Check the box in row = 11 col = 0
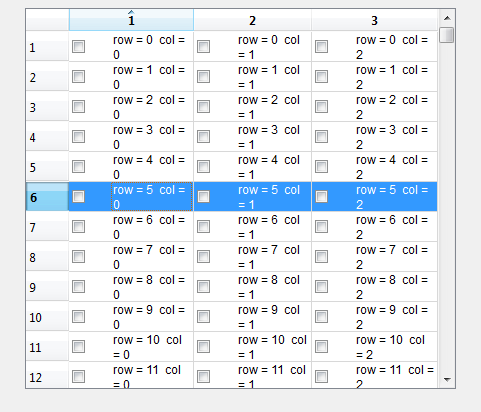 78,376
